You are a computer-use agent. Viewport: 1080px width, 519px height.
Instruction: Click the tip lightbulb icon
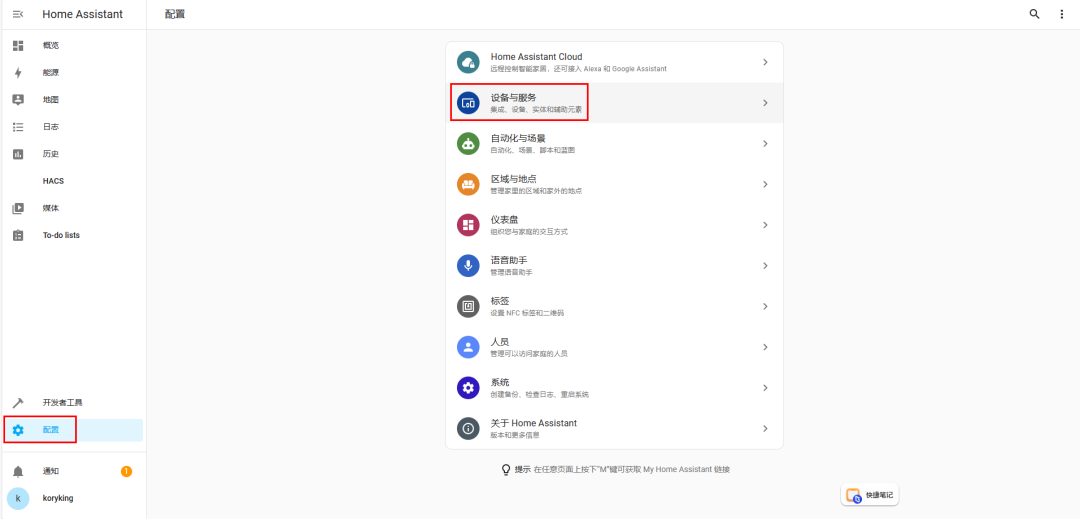[x=506, y=469]
